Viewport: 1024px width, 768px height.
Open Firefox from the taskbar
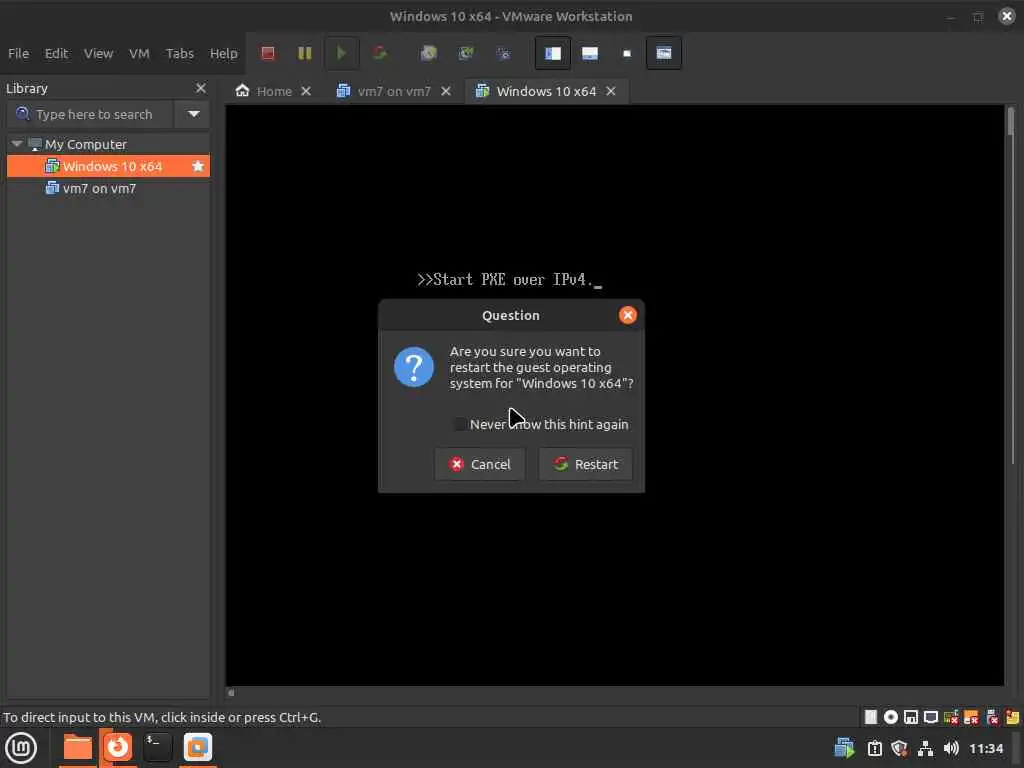pyautogui.click(x=118, y=746)
